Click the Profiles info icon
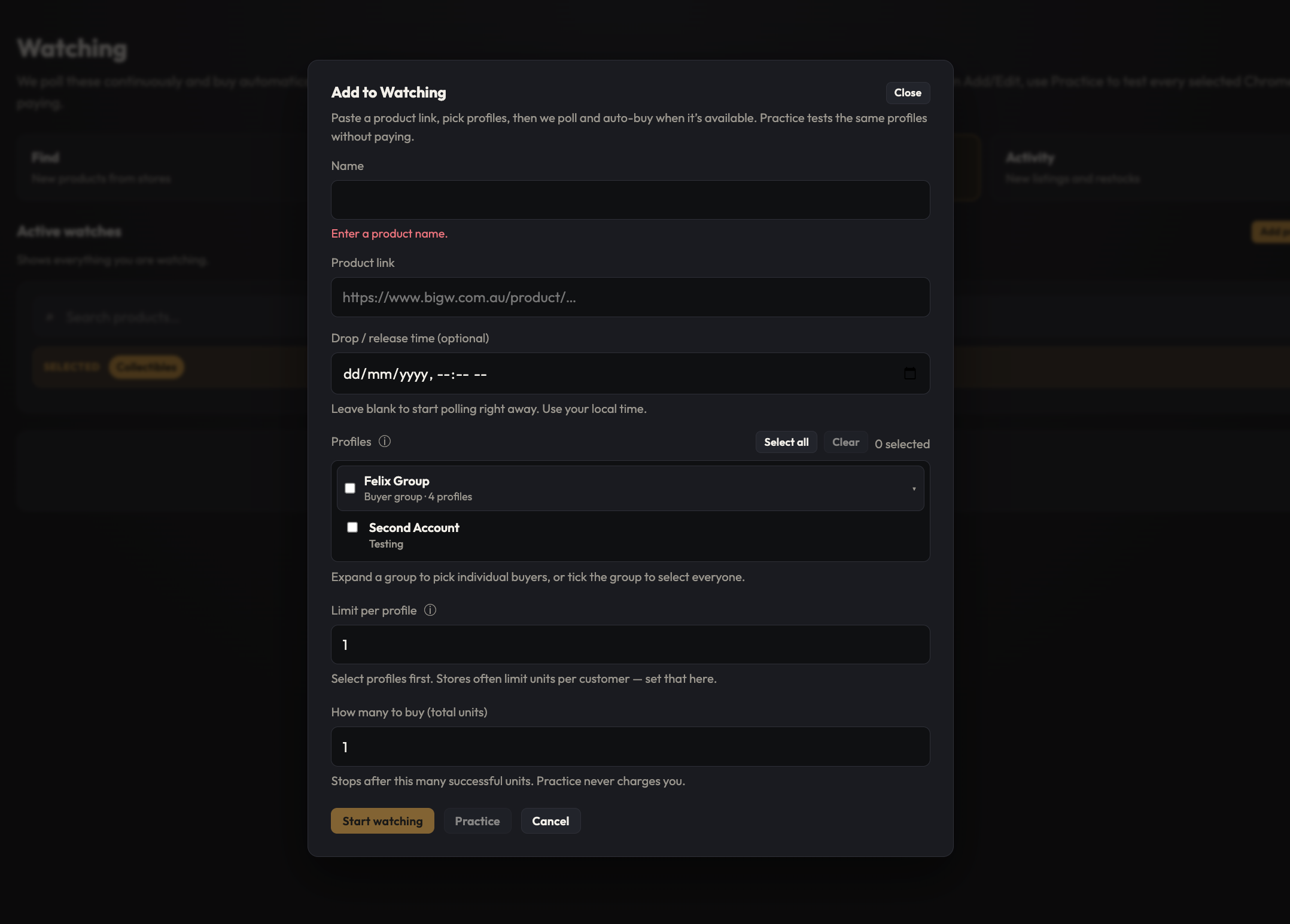This screenshot has width=1290, height=924. 385,441
